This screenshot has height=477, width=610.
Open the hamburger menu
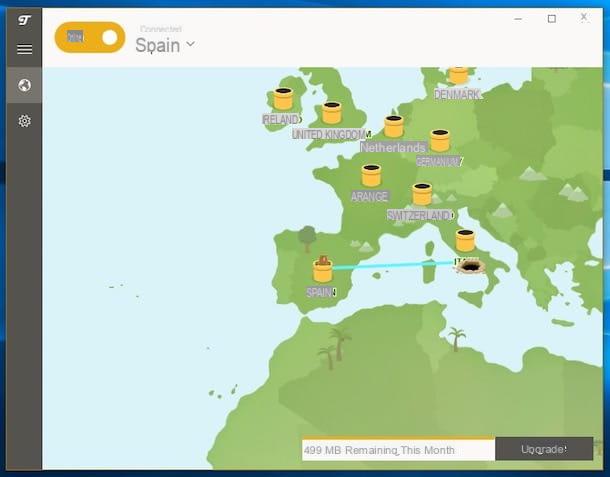click(x=25, y=49)
